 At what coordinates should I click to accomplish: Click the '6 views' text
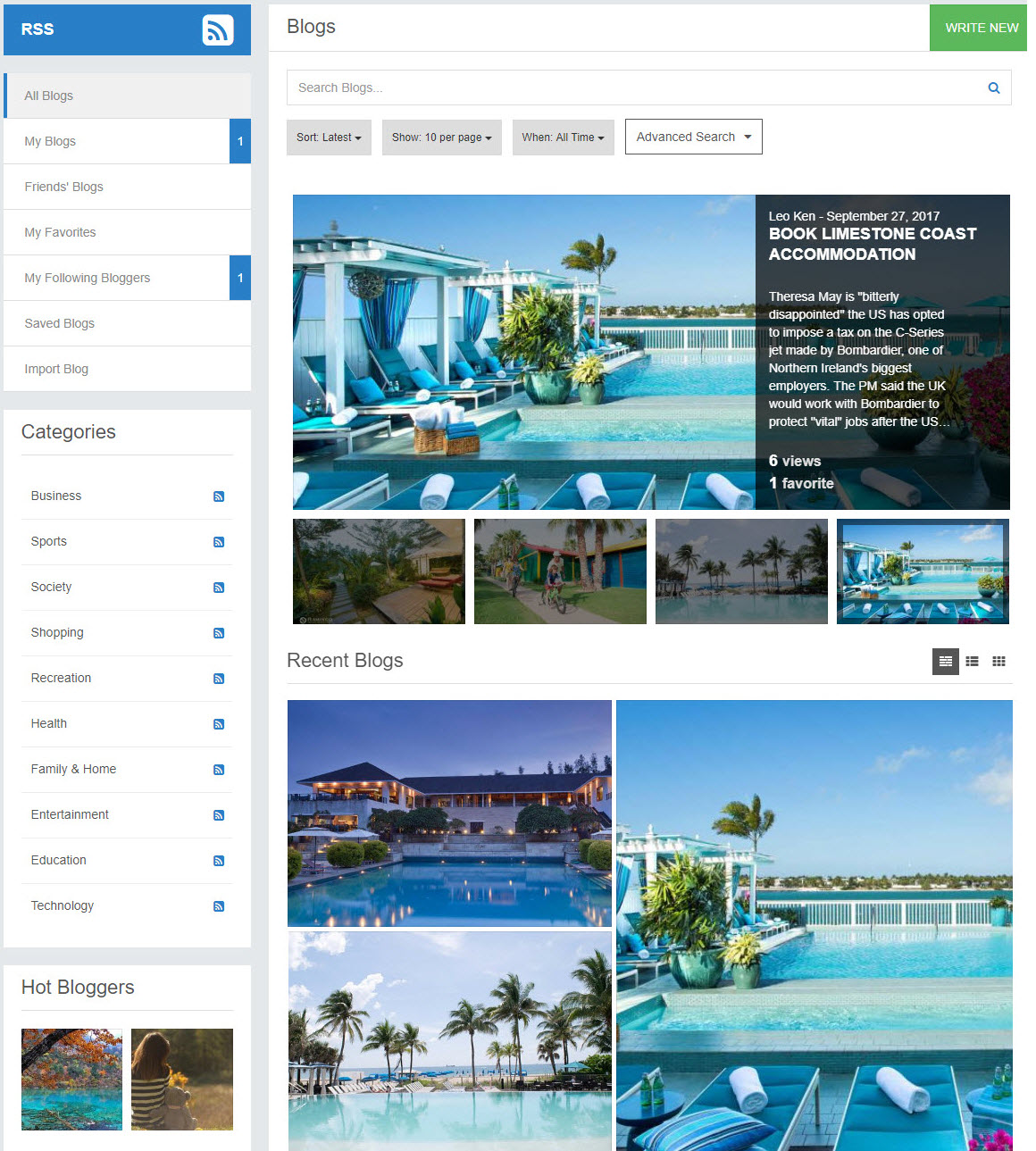[x=795, y=461]
